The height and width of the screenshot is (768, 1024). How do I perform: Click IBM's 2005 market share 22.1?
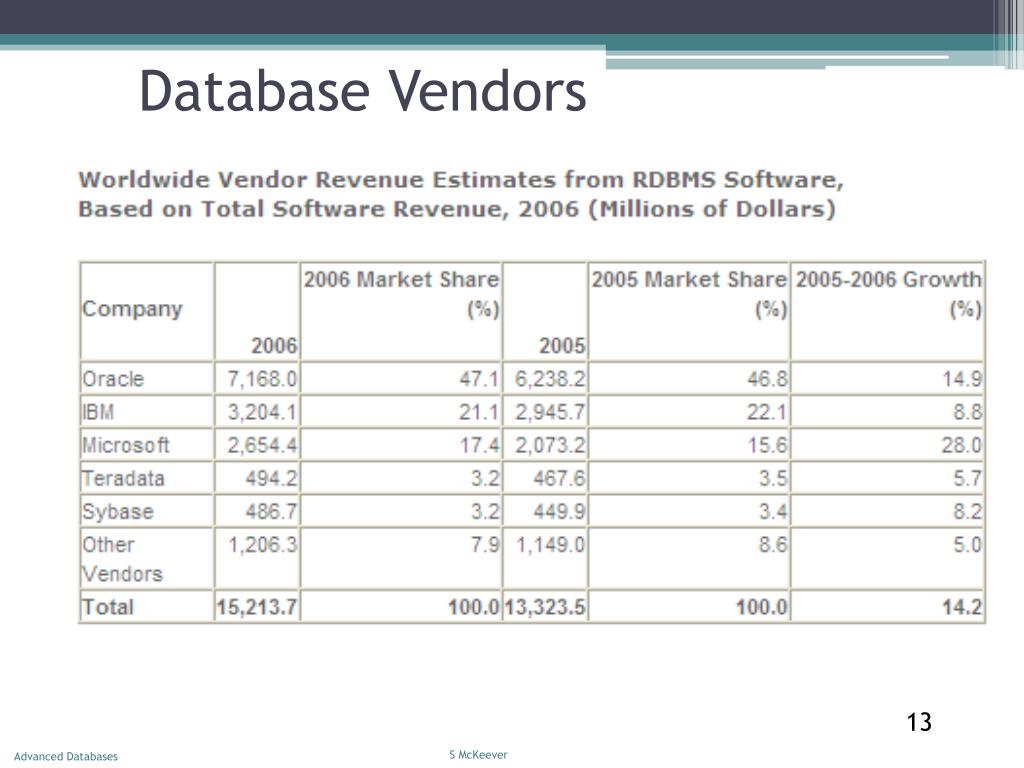(767, 412)
